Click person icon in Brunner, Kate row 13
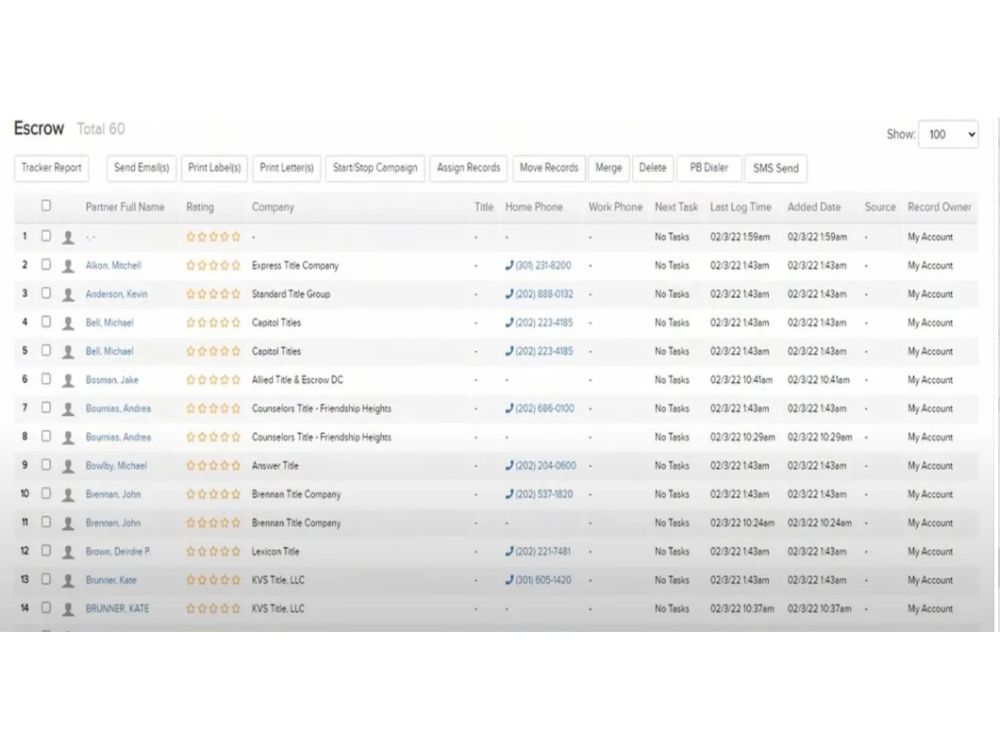The image size is (1000, 750). coord(68,581)
